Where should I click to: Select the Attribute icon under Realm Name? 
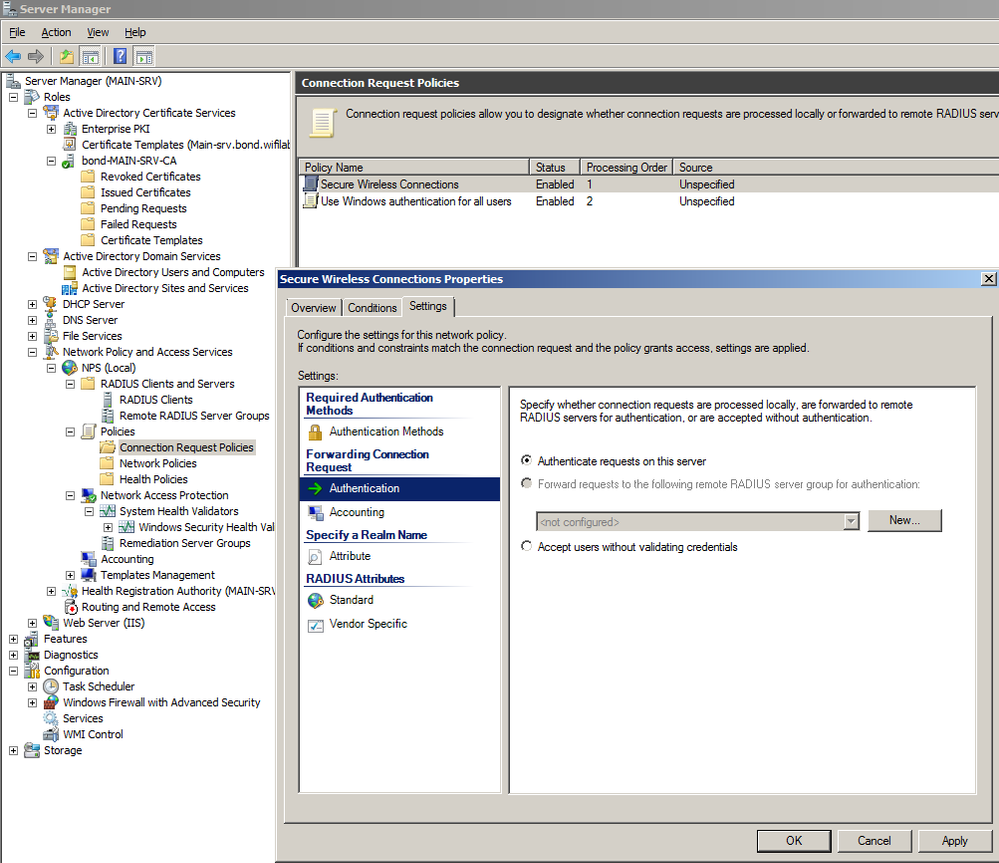coord(315,557)
